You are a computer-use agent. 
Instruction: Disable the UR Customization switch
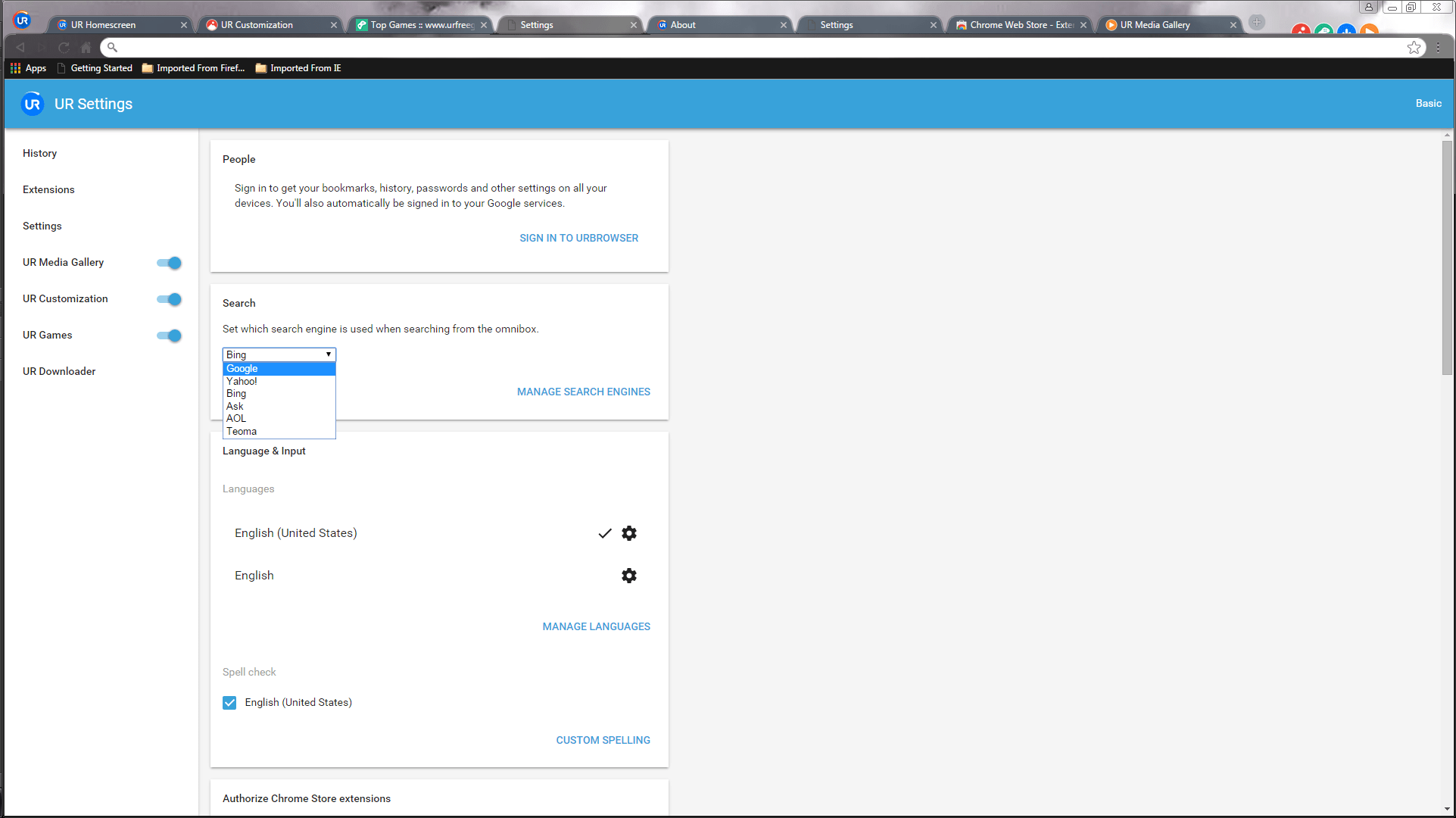tap(169, 299)
